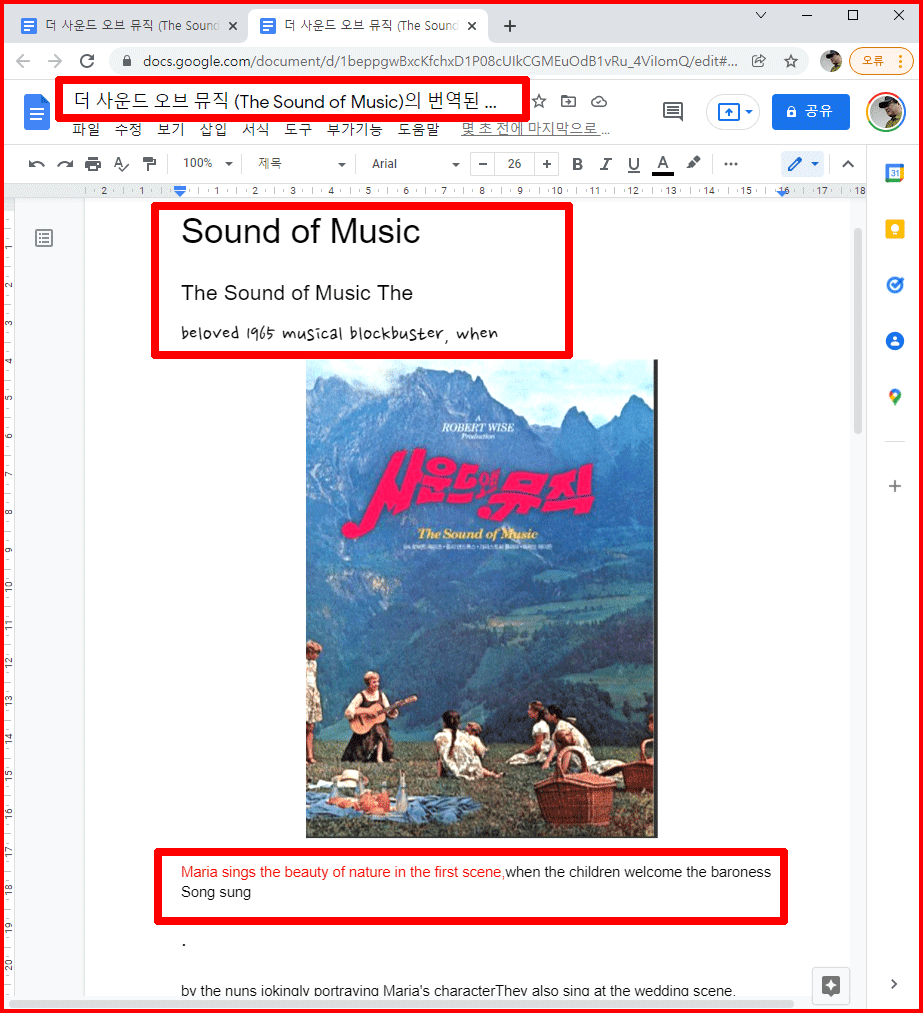Viewport: 923px width, 1013px height.
Task: Click the font size field showing 26
Action: [514, 164]
